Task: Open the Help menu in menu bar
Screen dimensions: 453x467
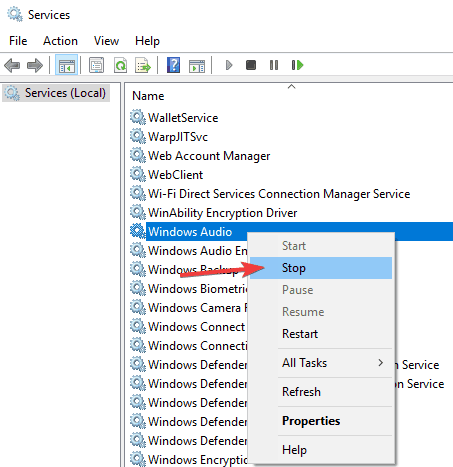Action: [x=147, y=41]
